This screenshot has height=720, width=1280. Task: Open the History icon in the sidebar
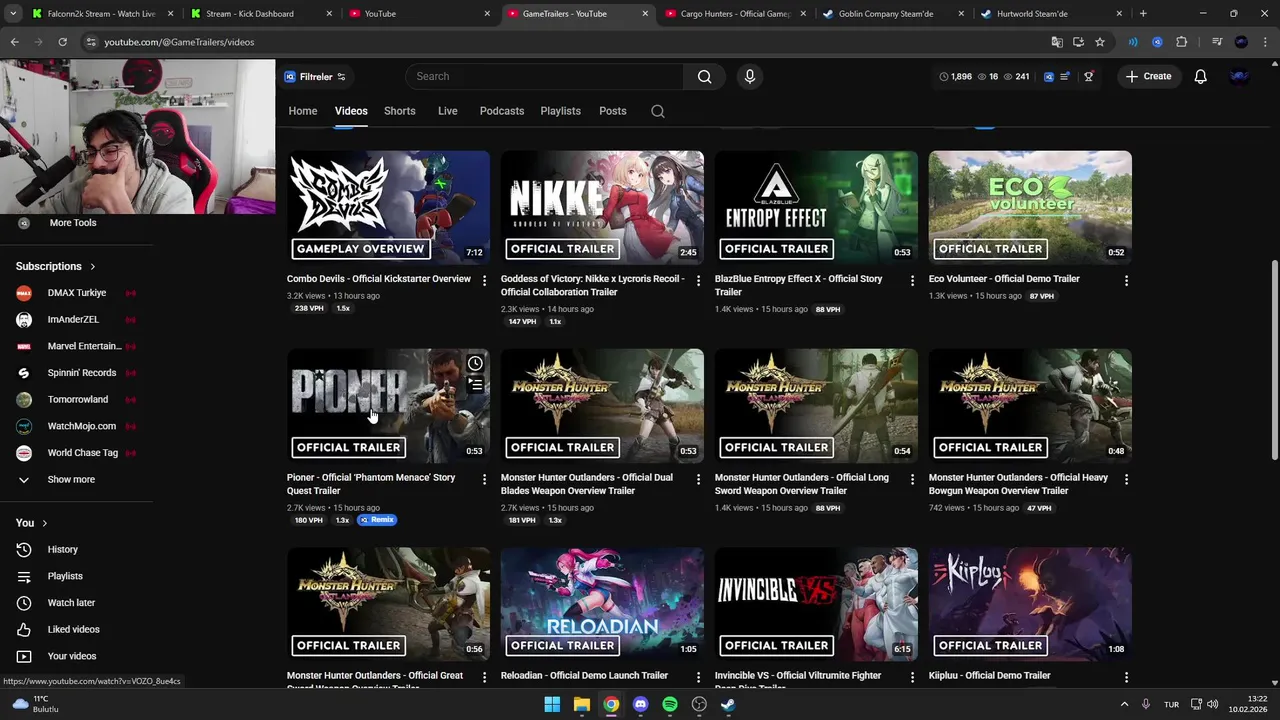(24, 549)
